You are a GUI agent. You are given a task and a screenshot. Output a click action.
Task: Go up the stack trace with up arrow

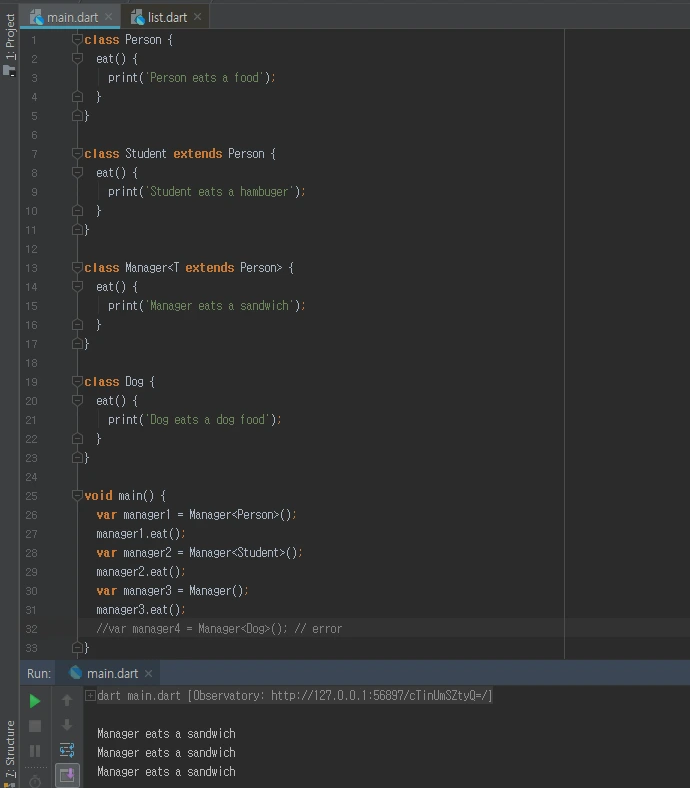[x=67, y=700]
